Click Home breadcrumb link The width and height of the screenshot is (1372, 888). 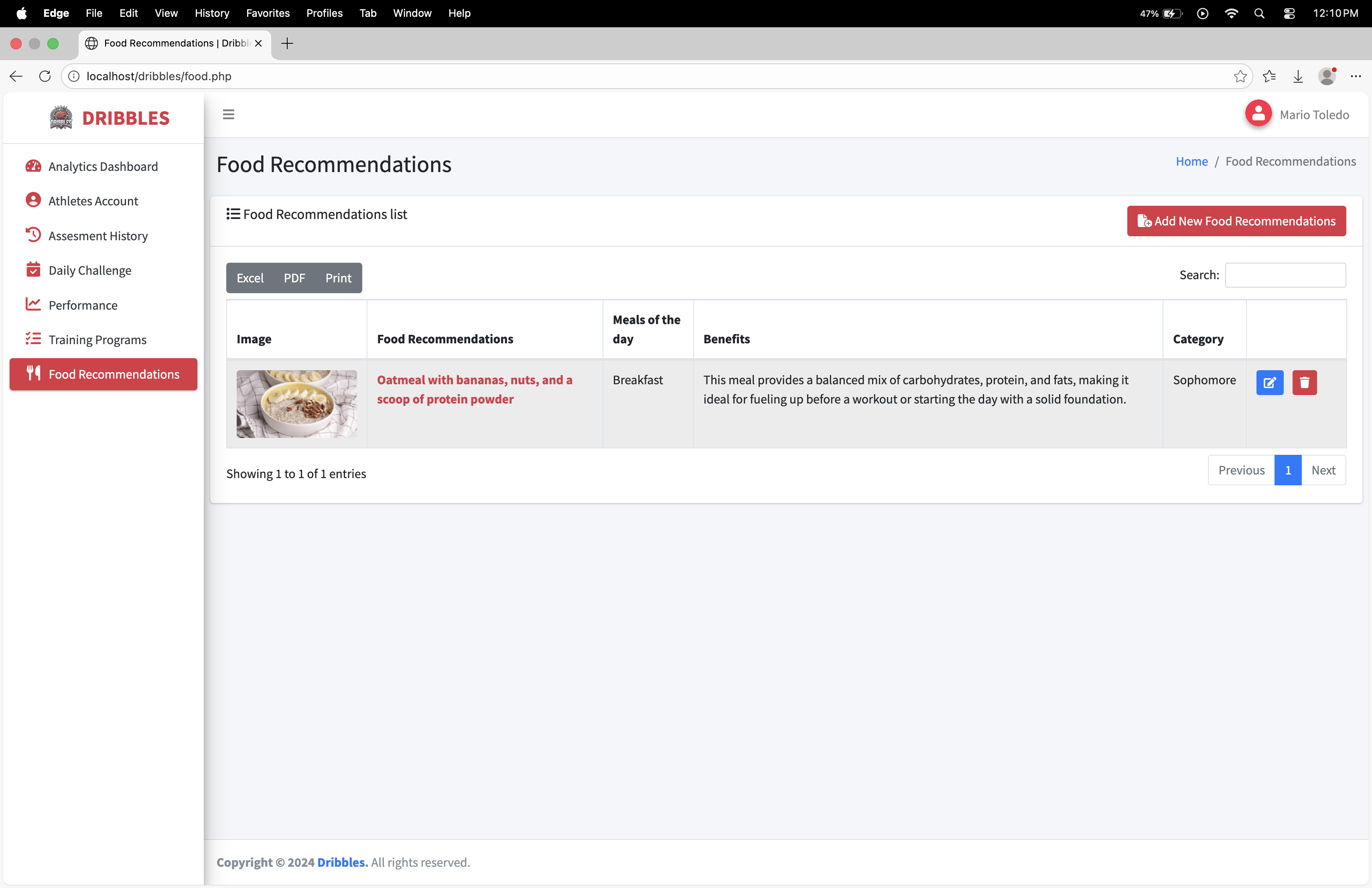[x=1191, y=161]
